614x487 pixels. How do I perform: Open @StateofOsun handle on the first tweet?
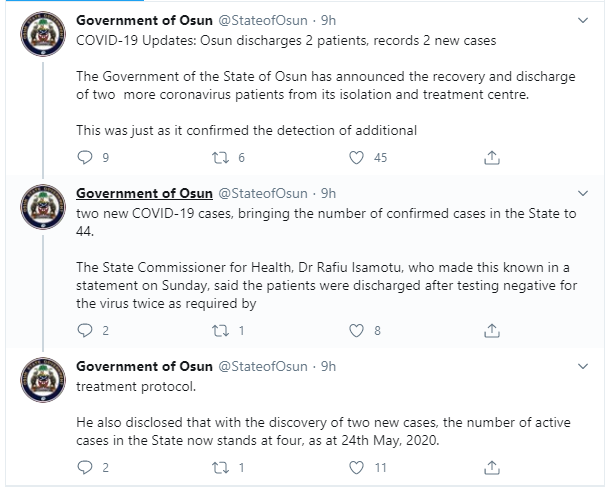[x=263, y=20]
